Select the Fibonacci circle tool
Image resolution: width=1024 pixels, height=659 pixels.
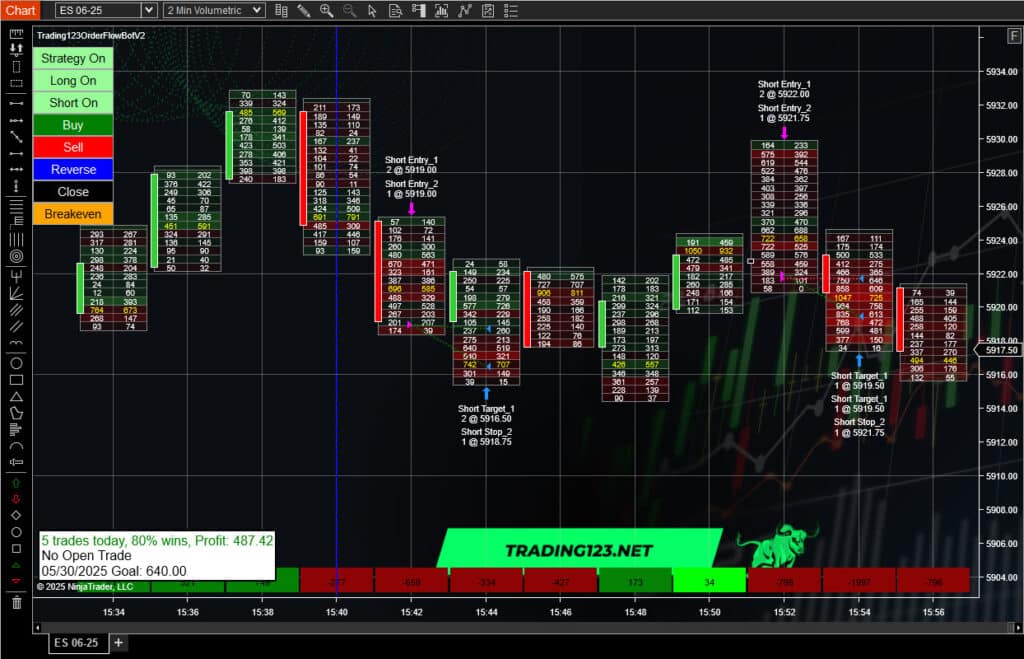point(16,257)
